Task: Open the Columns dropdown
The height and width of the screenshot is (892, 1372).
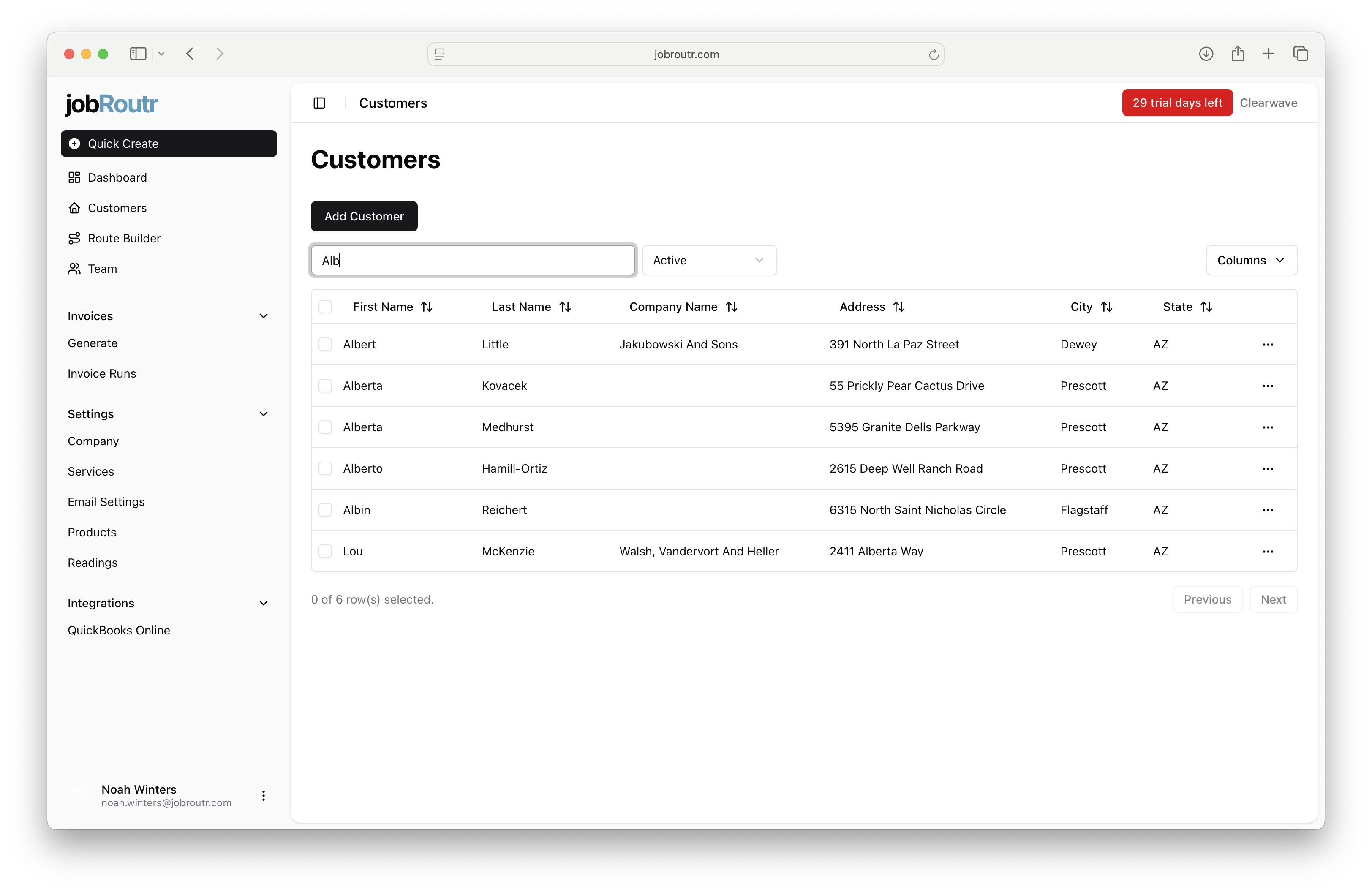Action: (x=1251, y=260)
